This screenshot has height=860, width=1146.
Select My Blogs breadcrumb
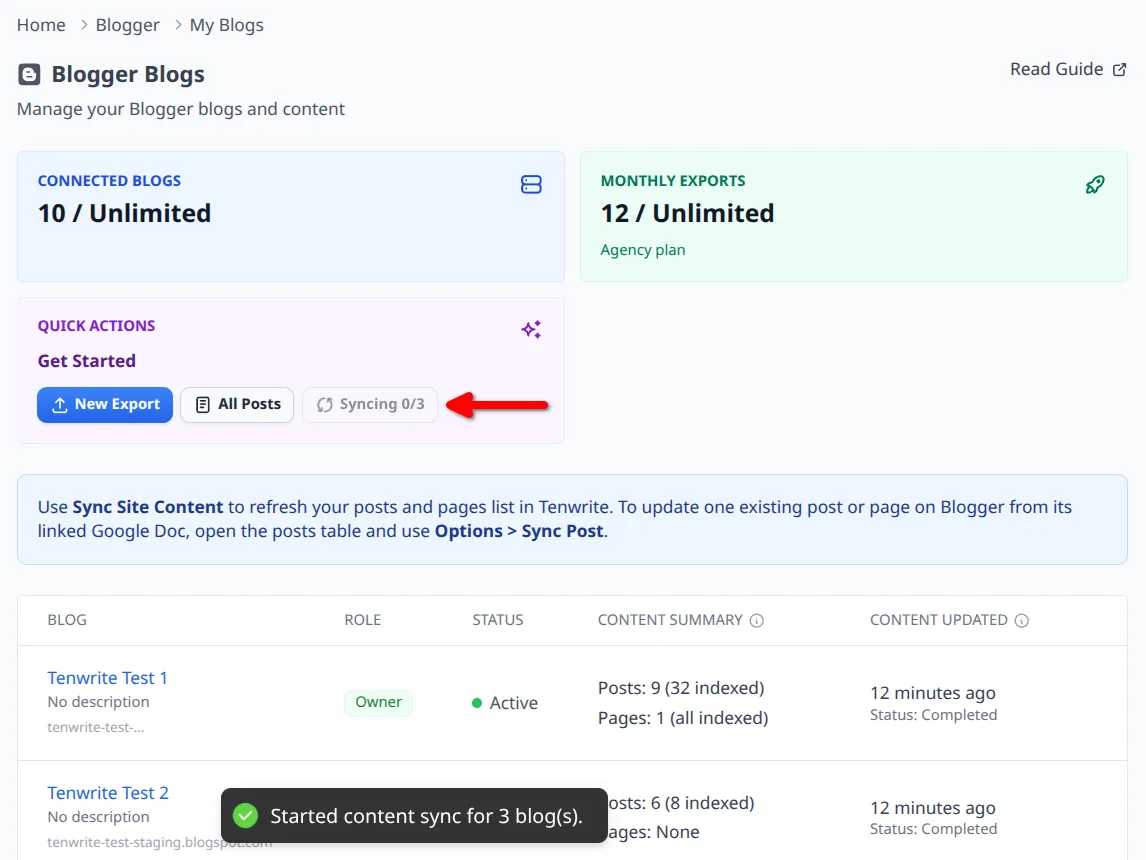(x=227, y=25)
